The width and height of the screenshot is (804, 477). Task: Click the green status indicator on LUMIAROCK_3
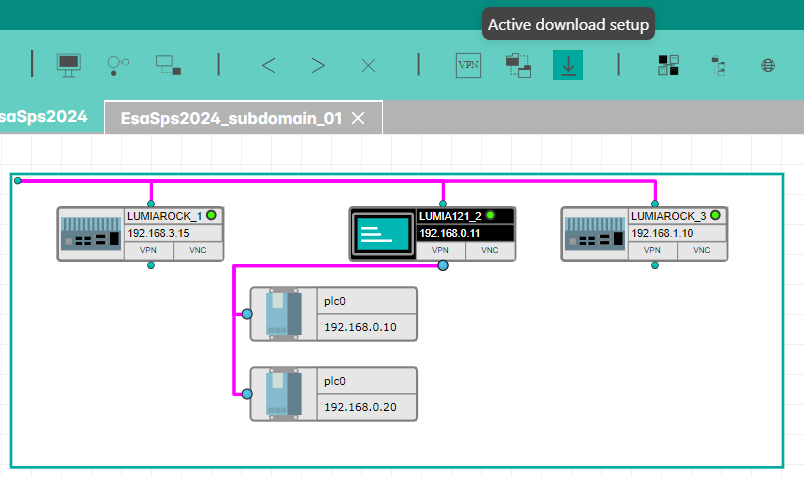coord(715,215)
